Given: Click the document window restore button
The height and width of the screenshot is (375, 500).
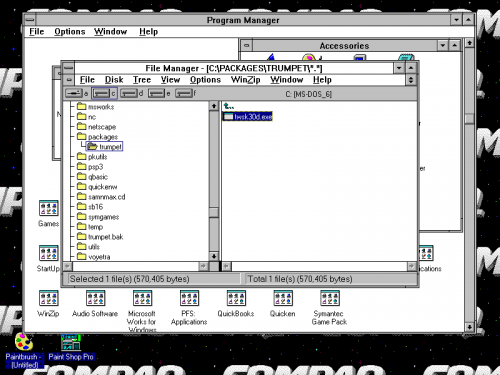Looking at the screenshot, I should pyautogui.click(x=411, y=80).
